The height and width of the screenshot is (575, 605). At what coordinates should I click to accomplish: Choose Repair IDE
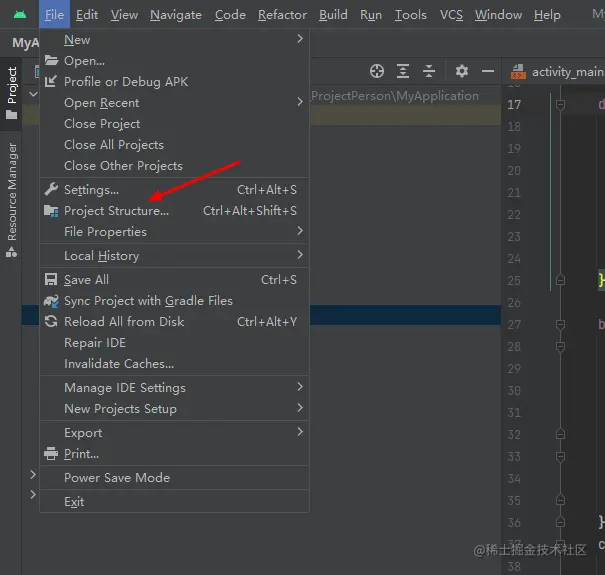[174, 343]
